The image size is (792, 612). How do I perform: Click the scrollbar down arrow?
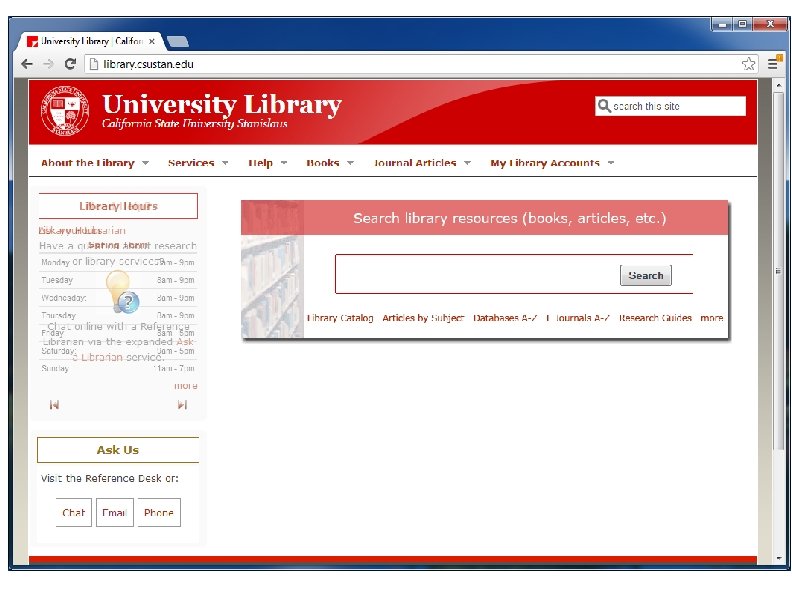point(778,558)
